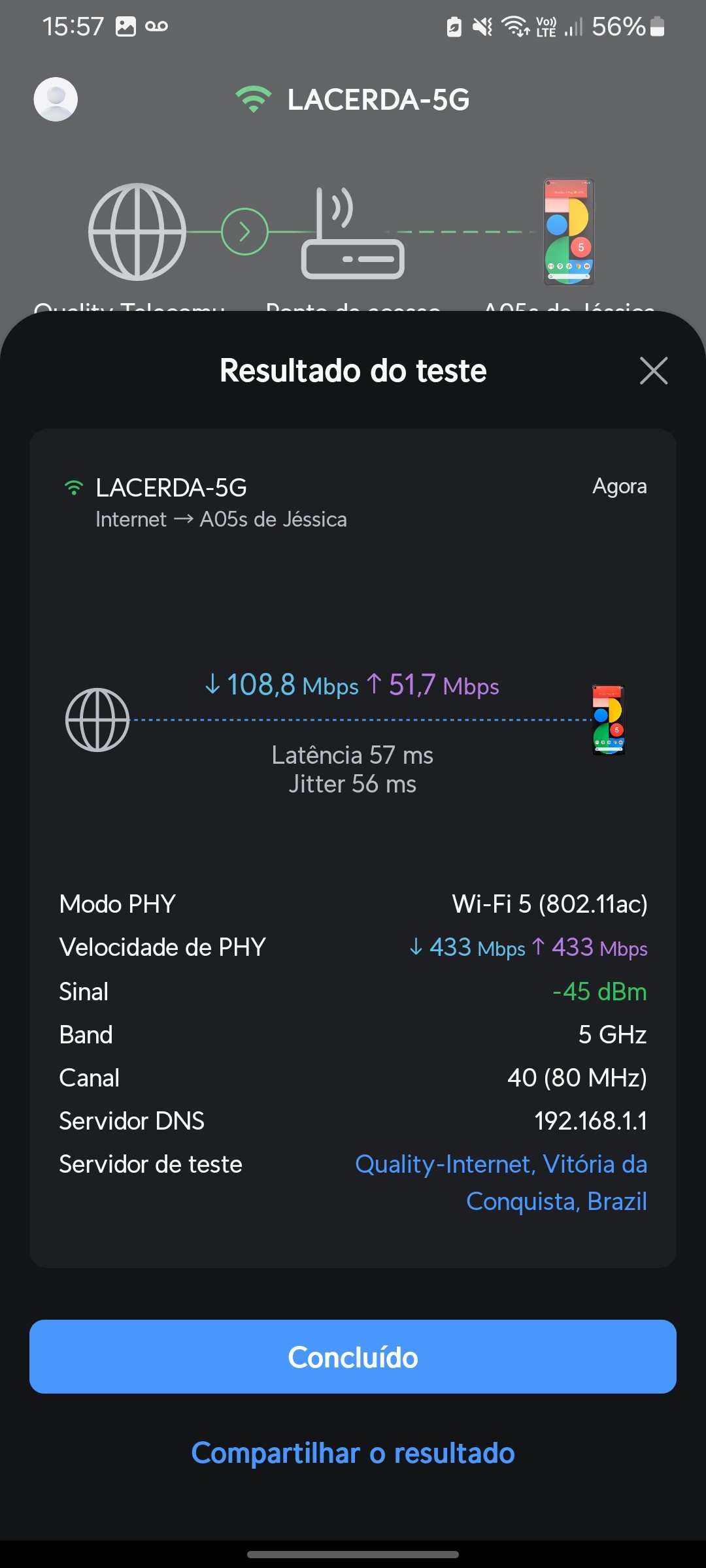Tap the -45 dBm signal value
Screen dimensions: 706x1568
599,991
